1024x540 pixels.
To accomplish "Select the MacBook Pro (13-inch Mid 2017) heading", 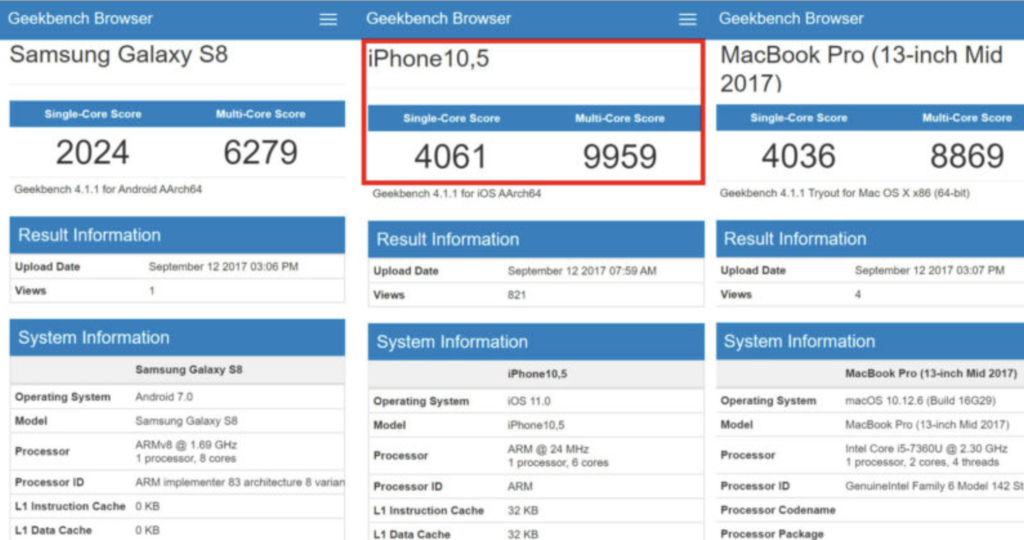I will tap(861, 68).
